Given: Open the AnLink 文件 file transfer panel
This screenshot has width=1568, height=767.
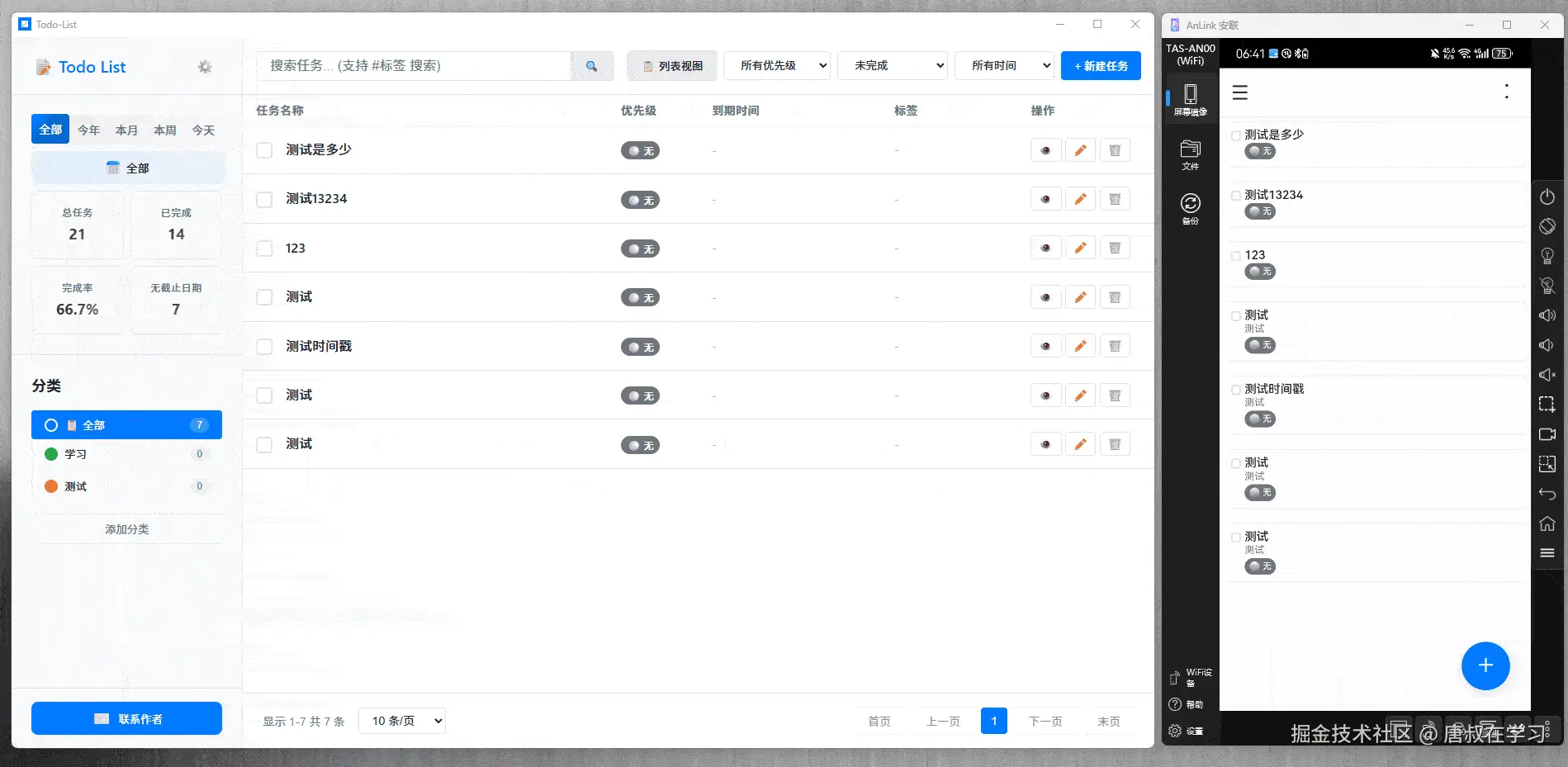Looking at the screenshot, I should [x=1190, y=153].
